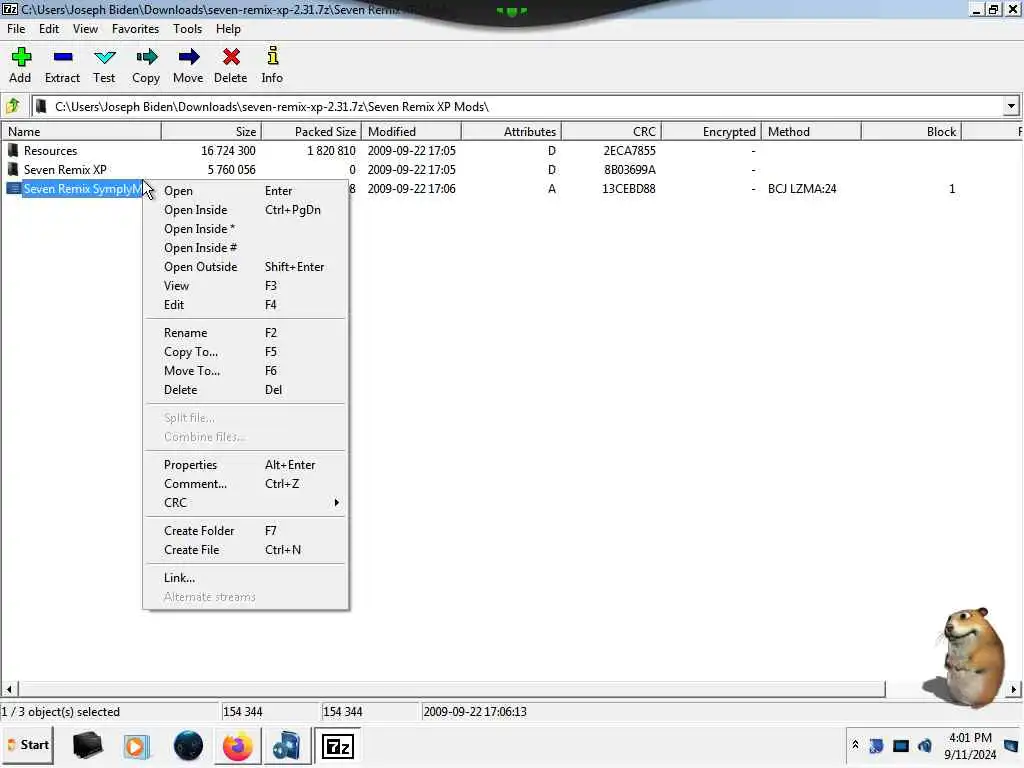Click the Move arrow toolbar icon
The height and width of the screenshot is (768, 1024).
[188, 57]
